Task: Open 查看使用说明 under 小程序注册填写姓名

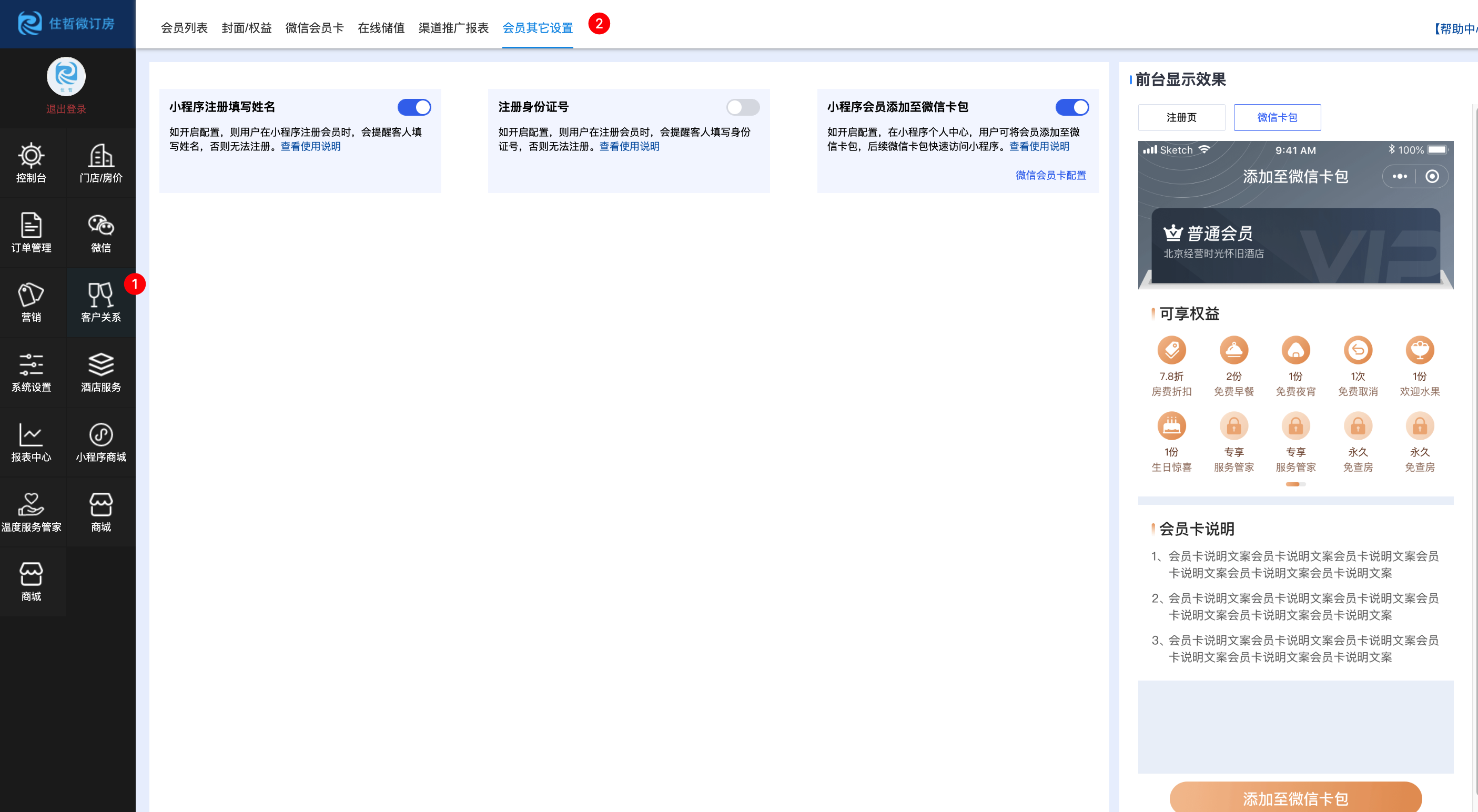Action: (x=310, y=146)
